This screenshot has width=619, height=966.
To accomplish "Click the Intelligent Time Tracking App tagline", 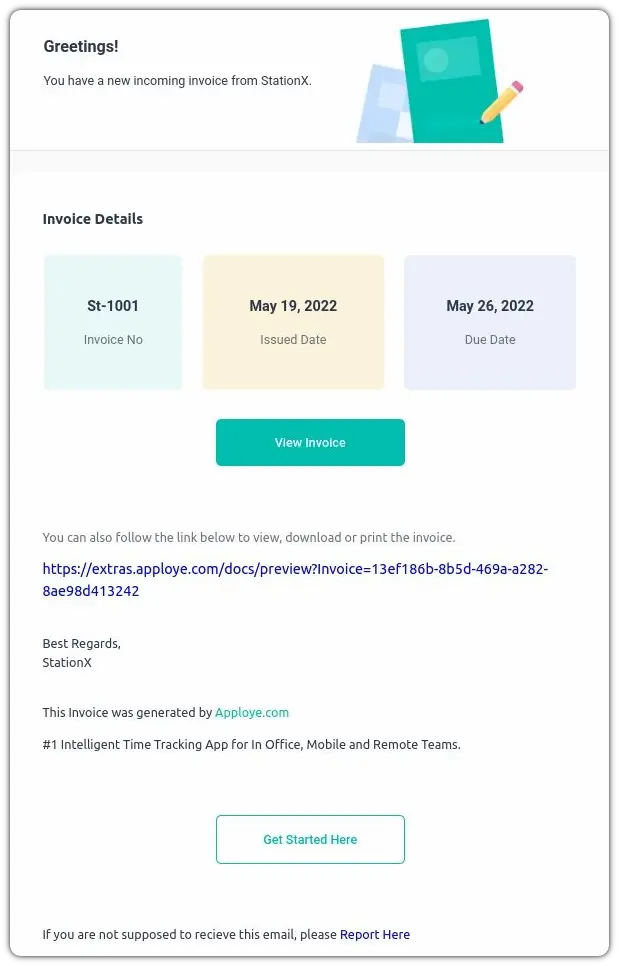I will tap(251, 745).
